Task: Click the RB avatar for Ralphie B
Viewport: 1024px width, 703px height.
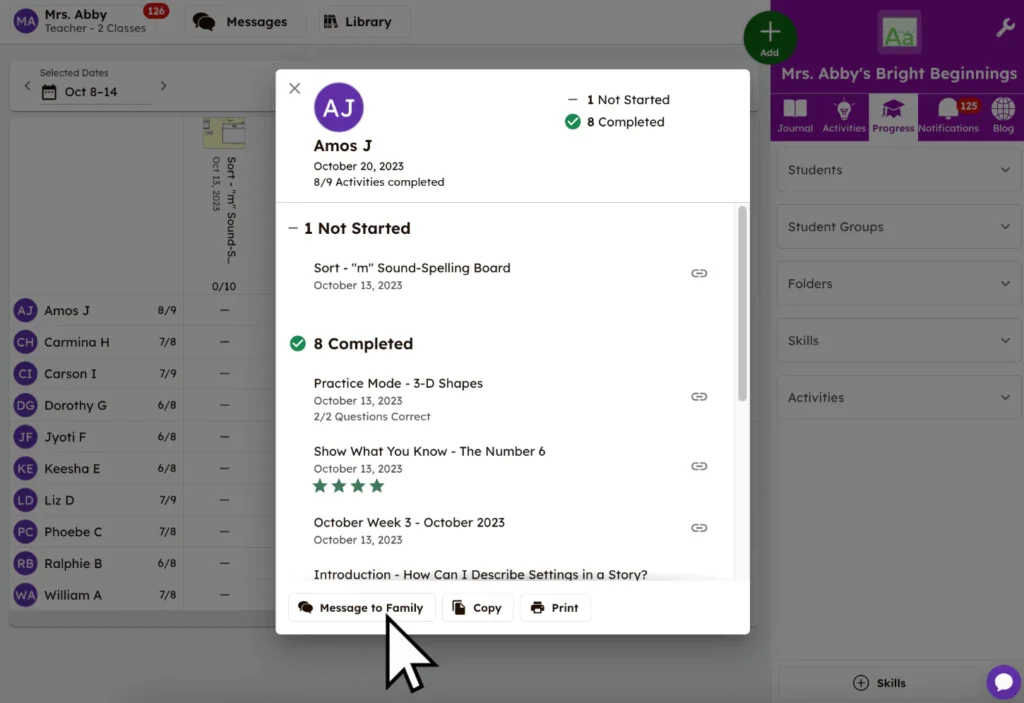Action: (x=25, y=563)
